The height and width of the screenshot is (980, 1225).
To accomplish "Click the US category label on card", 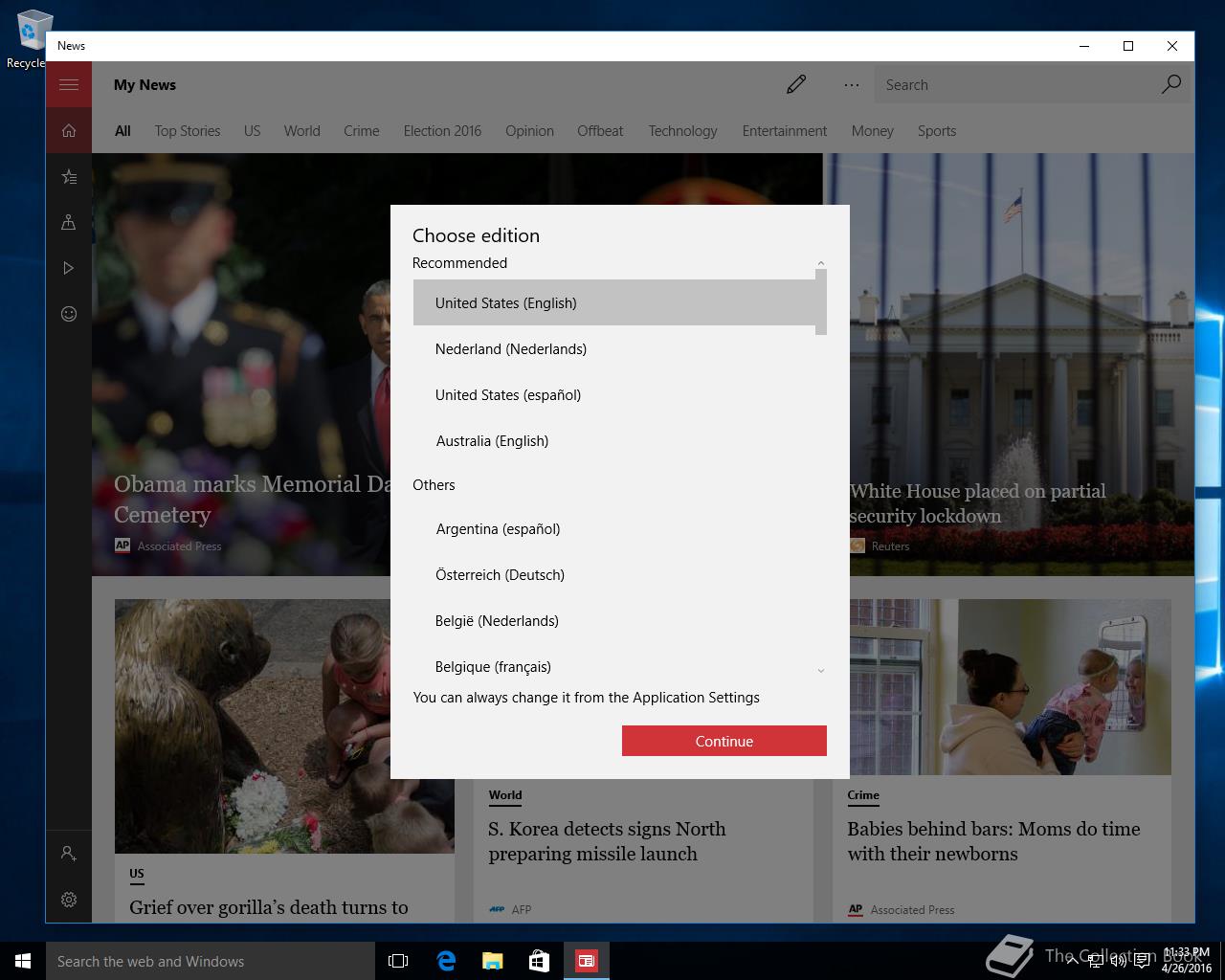I will pos(137,874).
